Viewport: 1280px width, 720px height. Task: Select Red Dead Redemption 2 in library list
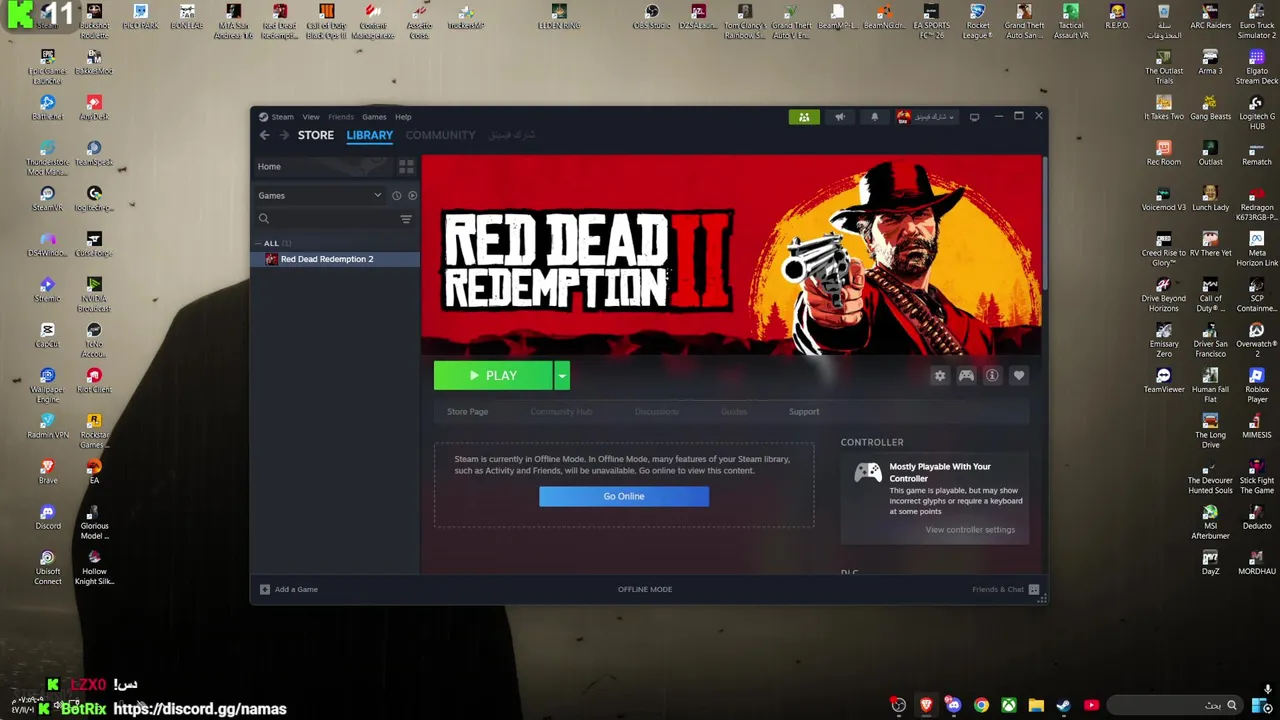(x=336, y=259)
